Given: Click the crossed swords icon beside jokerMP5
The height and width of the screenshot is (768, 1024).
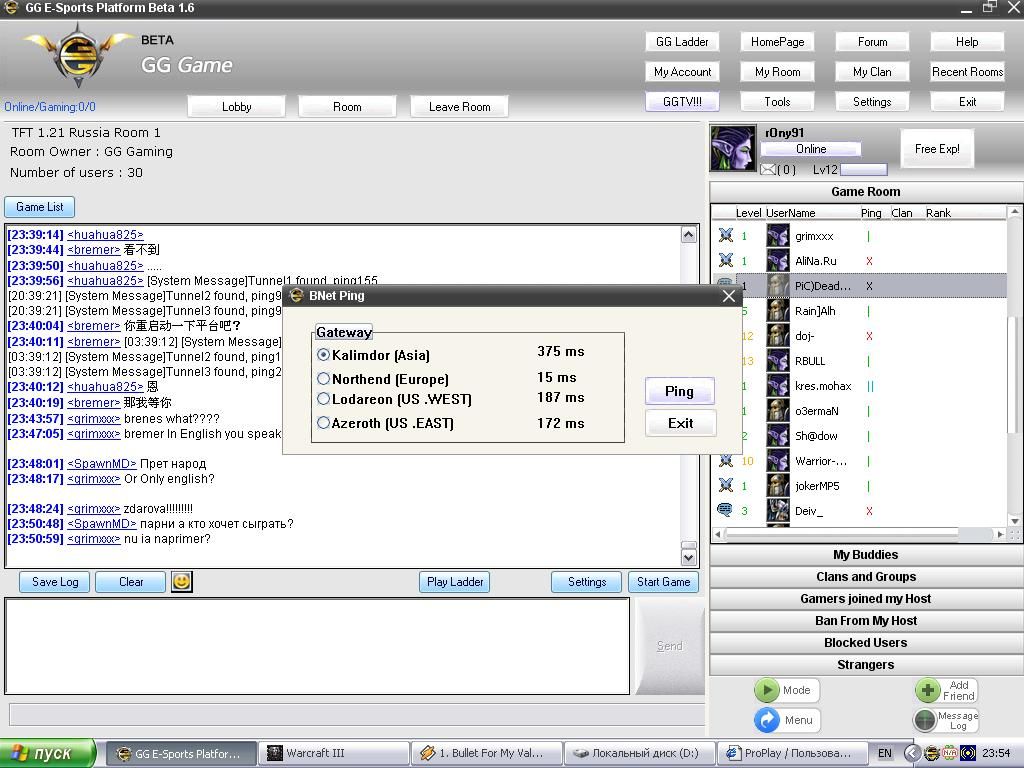Looking at the screenshot, I should tap(726, 485).
